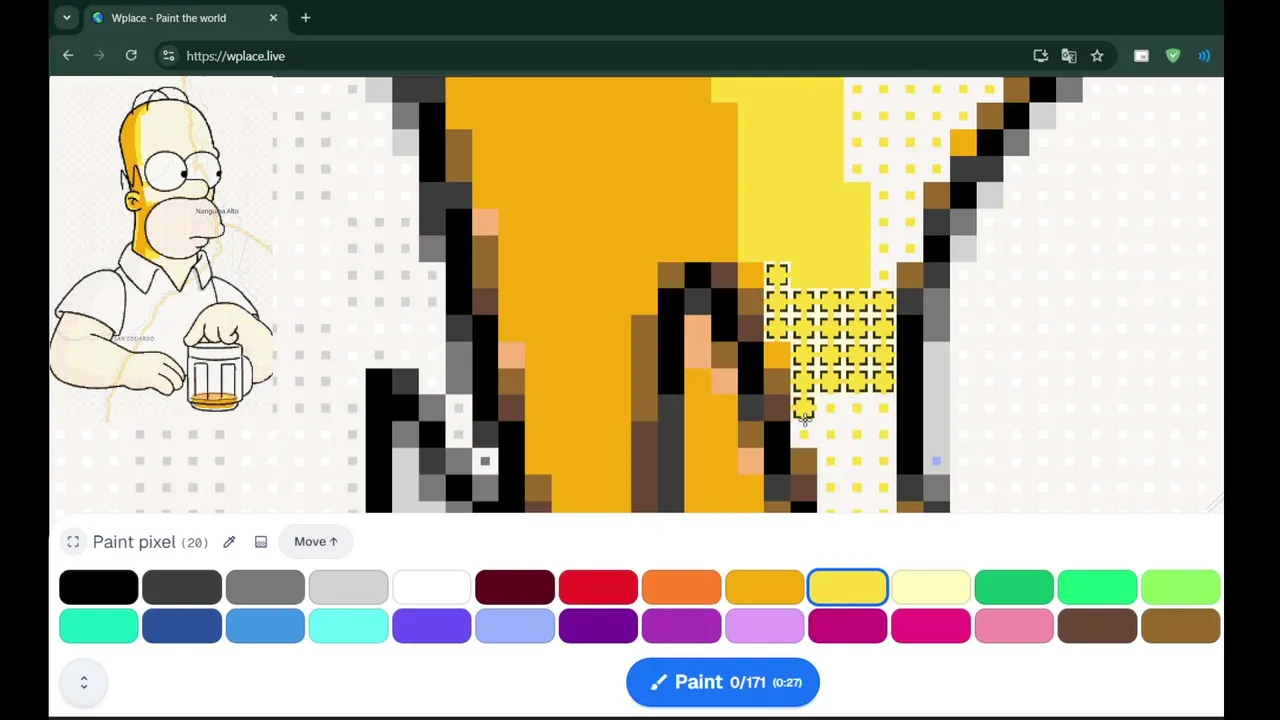Select the dark magenta color swatch

[x=847, y=626]
